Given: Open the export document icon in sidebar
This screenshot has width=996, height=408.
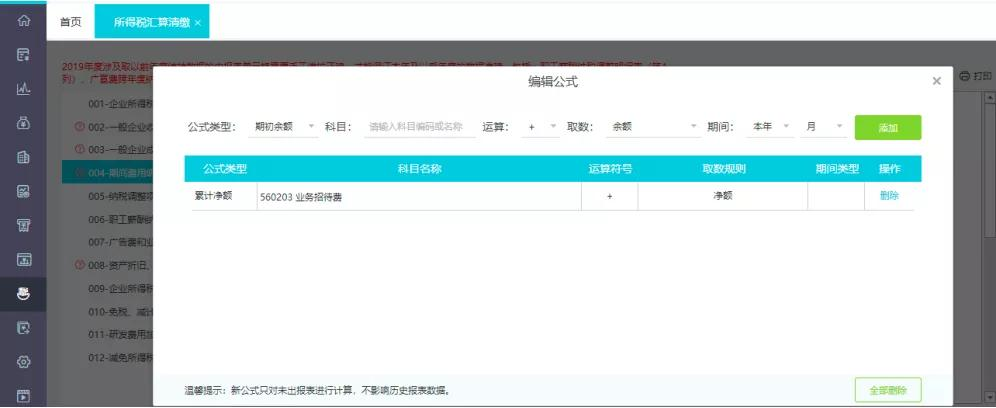Looking at the screenshot, I should [x=24, y=328].
